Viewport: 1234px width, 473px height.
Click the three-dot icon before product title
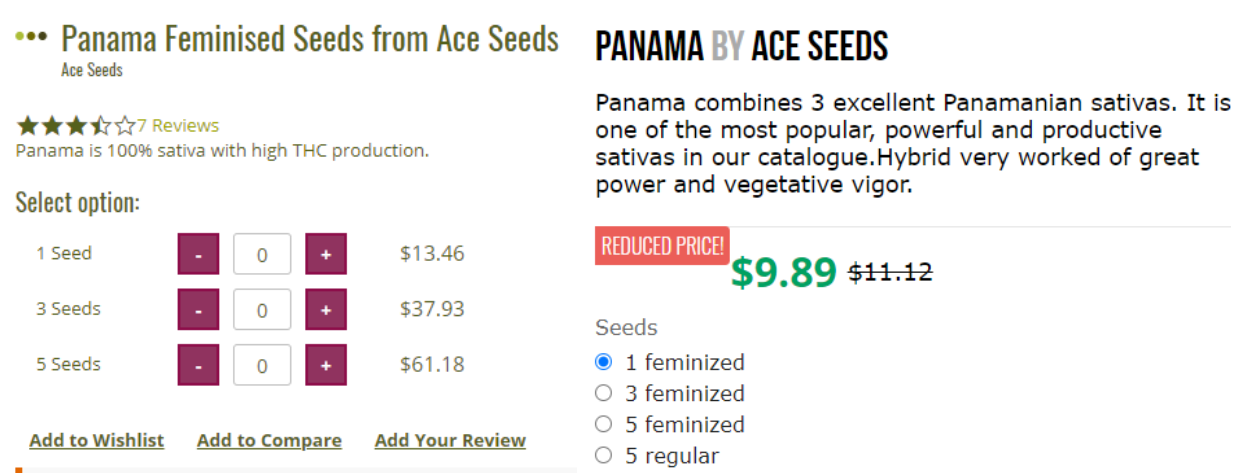coord(32,37)
